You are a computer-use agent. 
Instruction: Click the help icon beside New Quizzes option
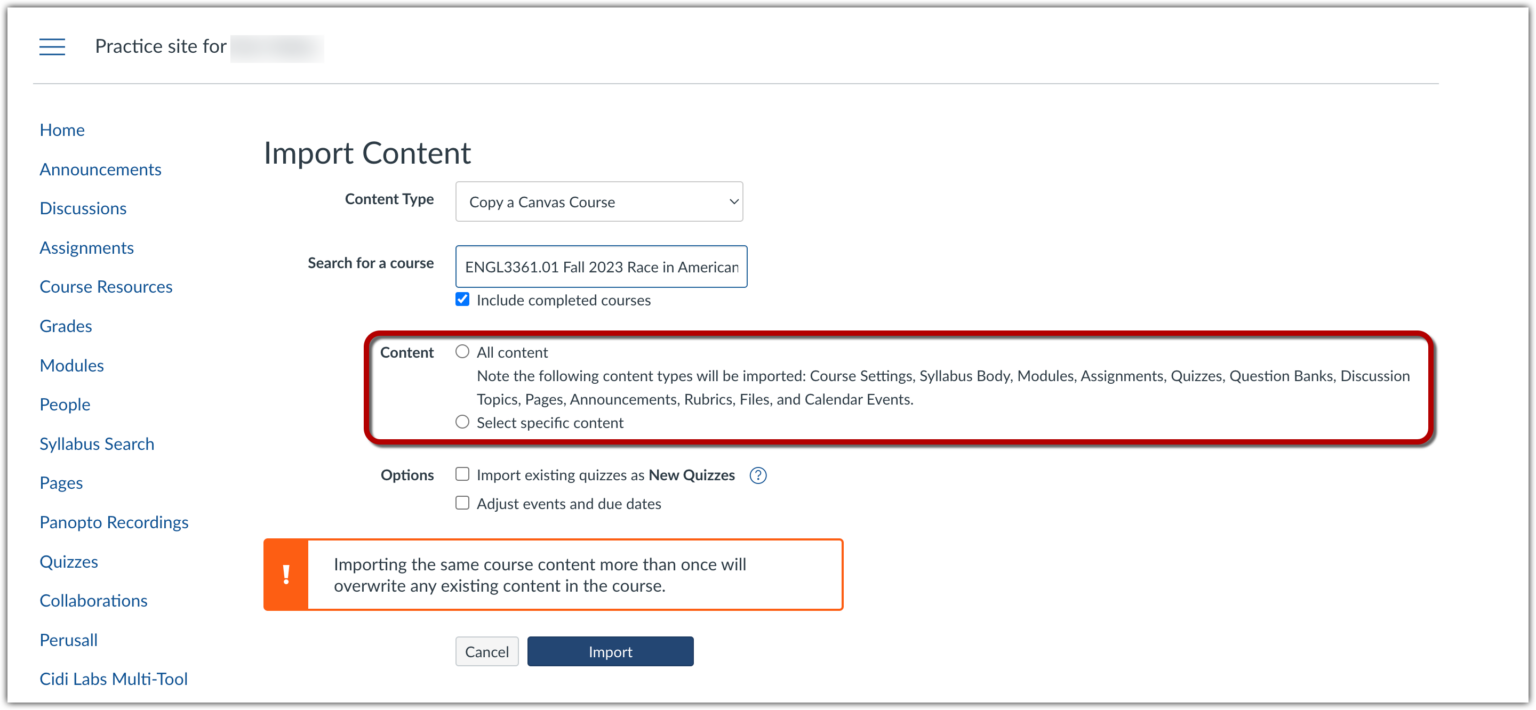coord(758,475)
